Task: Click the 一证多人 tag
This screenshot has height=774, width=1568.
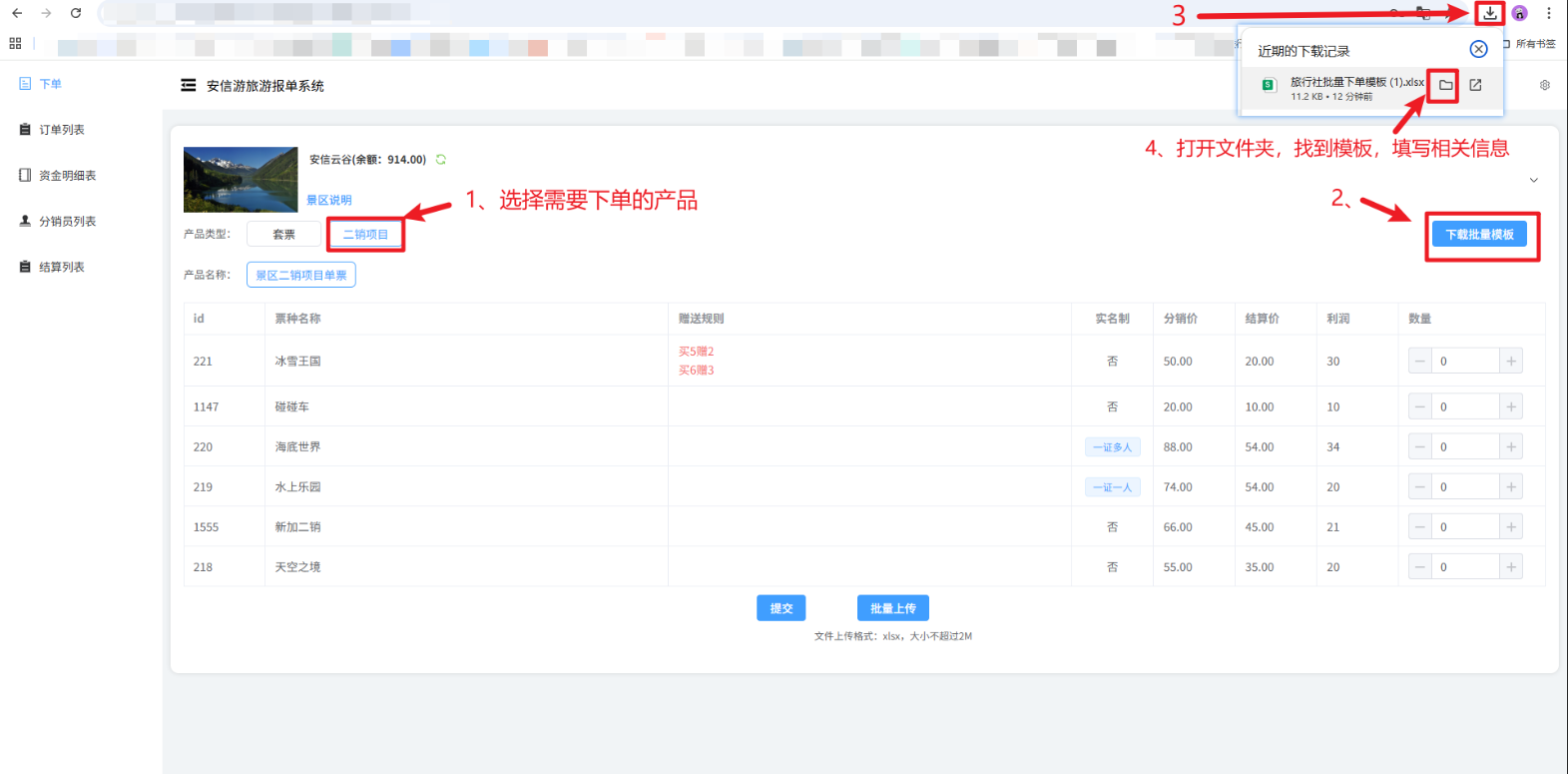Action: (x=1113, y=446)
